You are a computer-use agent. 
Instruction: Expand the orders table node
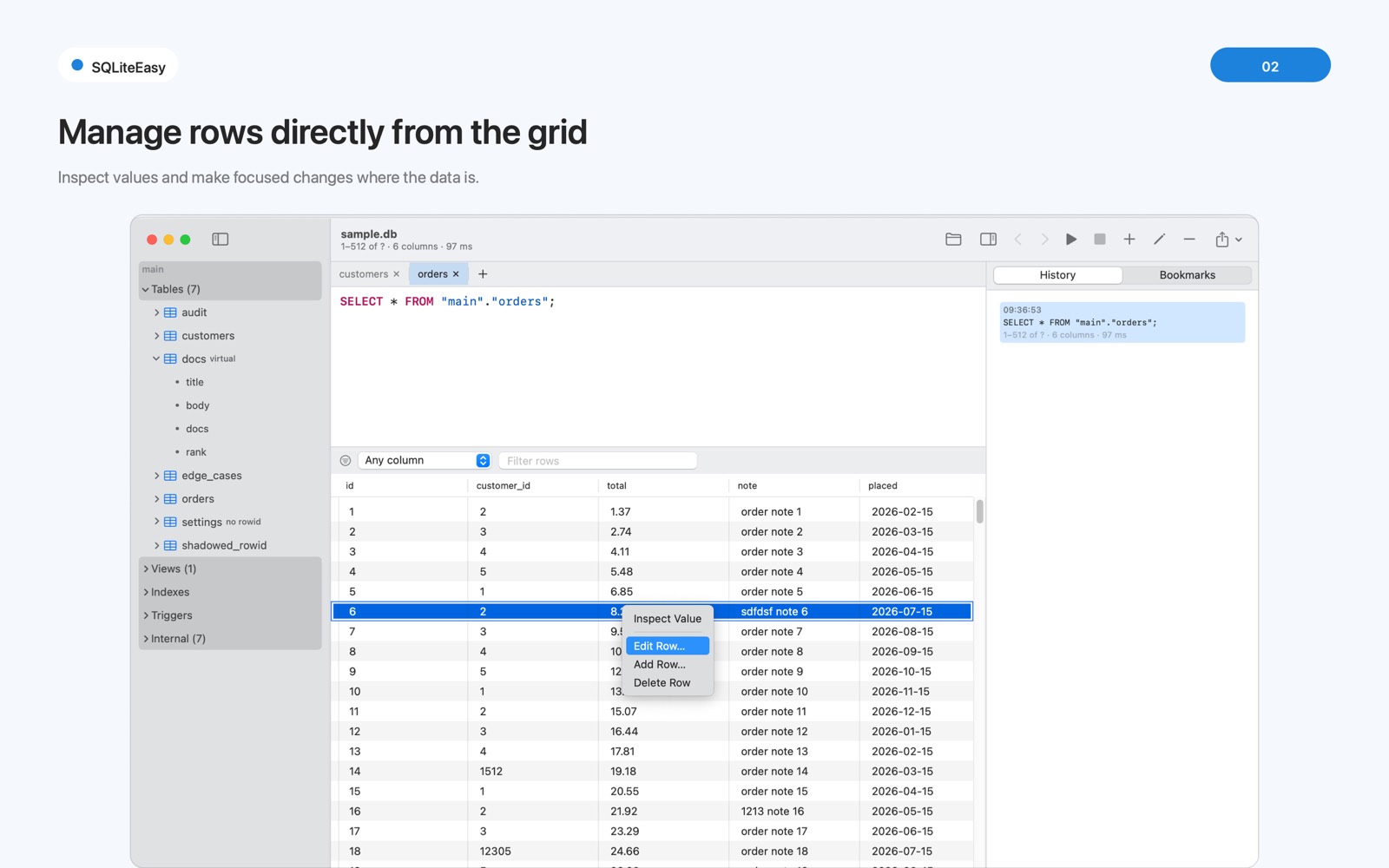pos(157,499)
